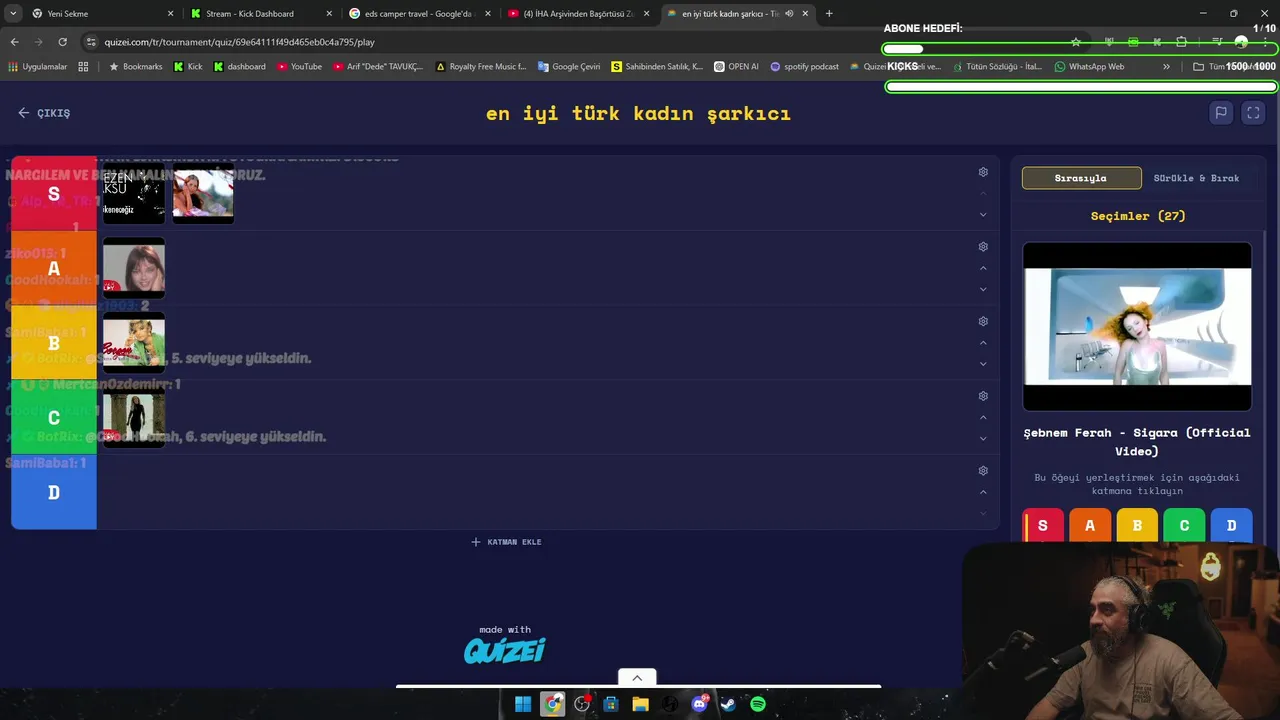Open Windows Start menu
This screenshot has height=720, width=1280.
[x=523, y=704]
